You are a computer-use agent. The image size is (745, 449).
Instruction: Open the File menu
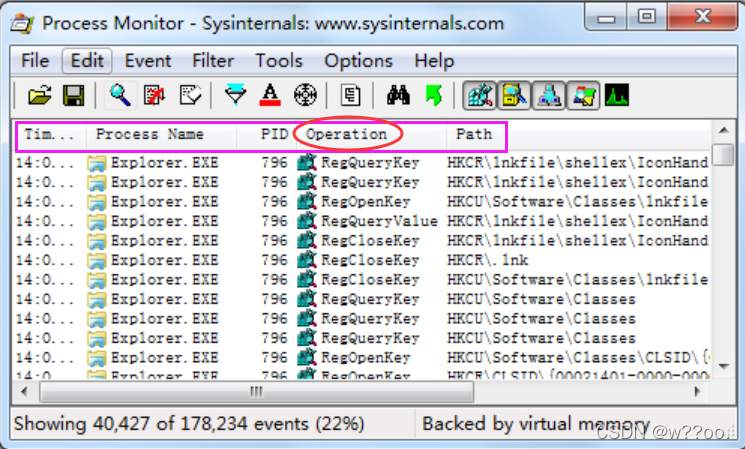(35, 61)
